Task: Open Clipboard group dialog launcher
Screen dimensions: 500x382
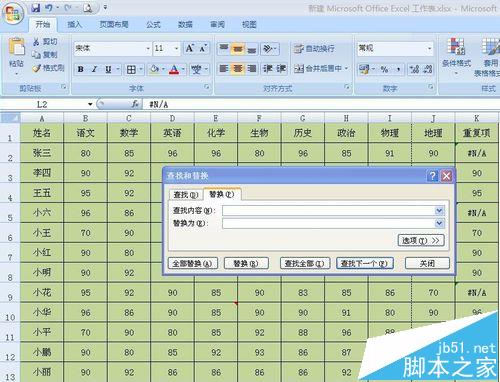Action: pyautogui.click(x=64, y=87)
